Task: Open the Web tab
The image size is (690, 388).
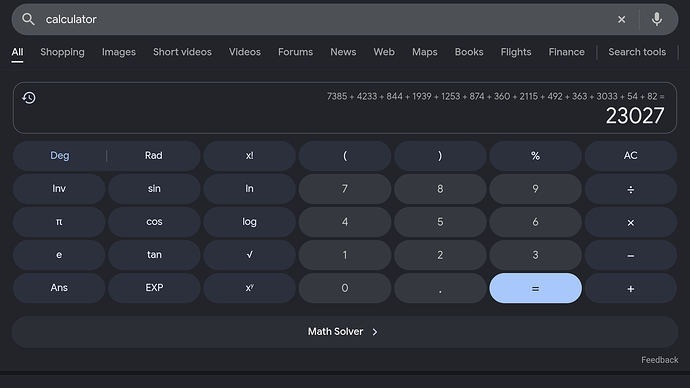Action: coord(384,52)
